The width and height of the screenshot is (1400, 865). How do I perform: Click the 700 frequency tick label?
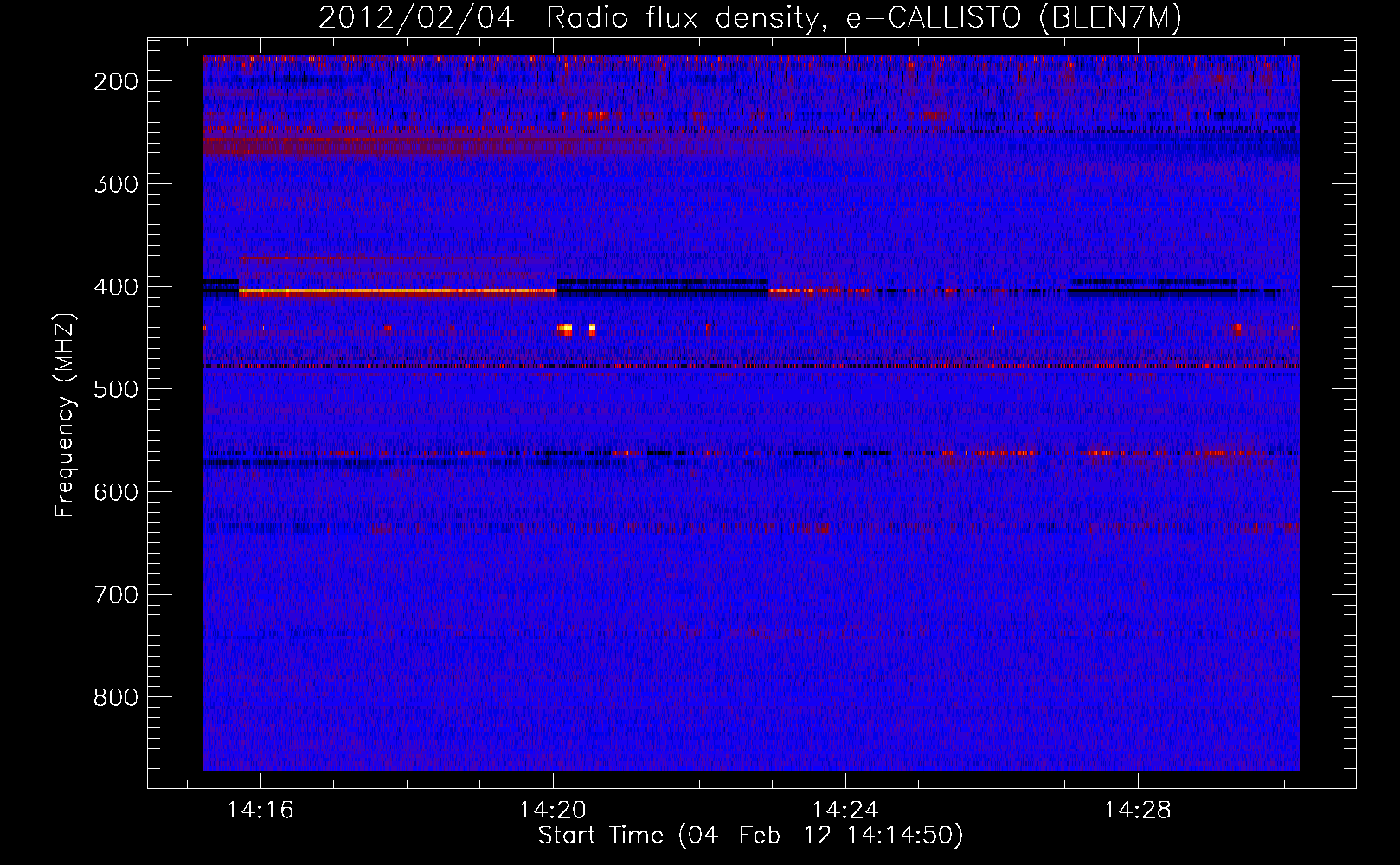(x=115, y=595)
